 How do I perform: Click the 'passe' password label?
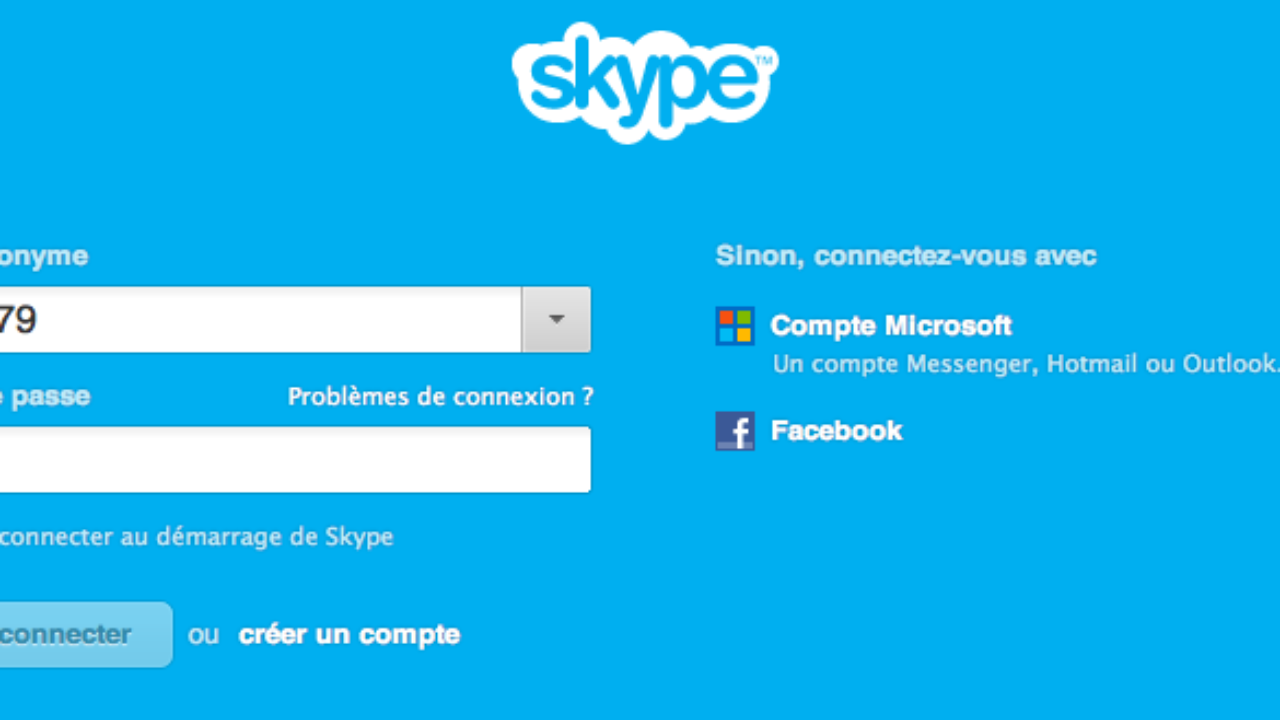click(50, 397)
